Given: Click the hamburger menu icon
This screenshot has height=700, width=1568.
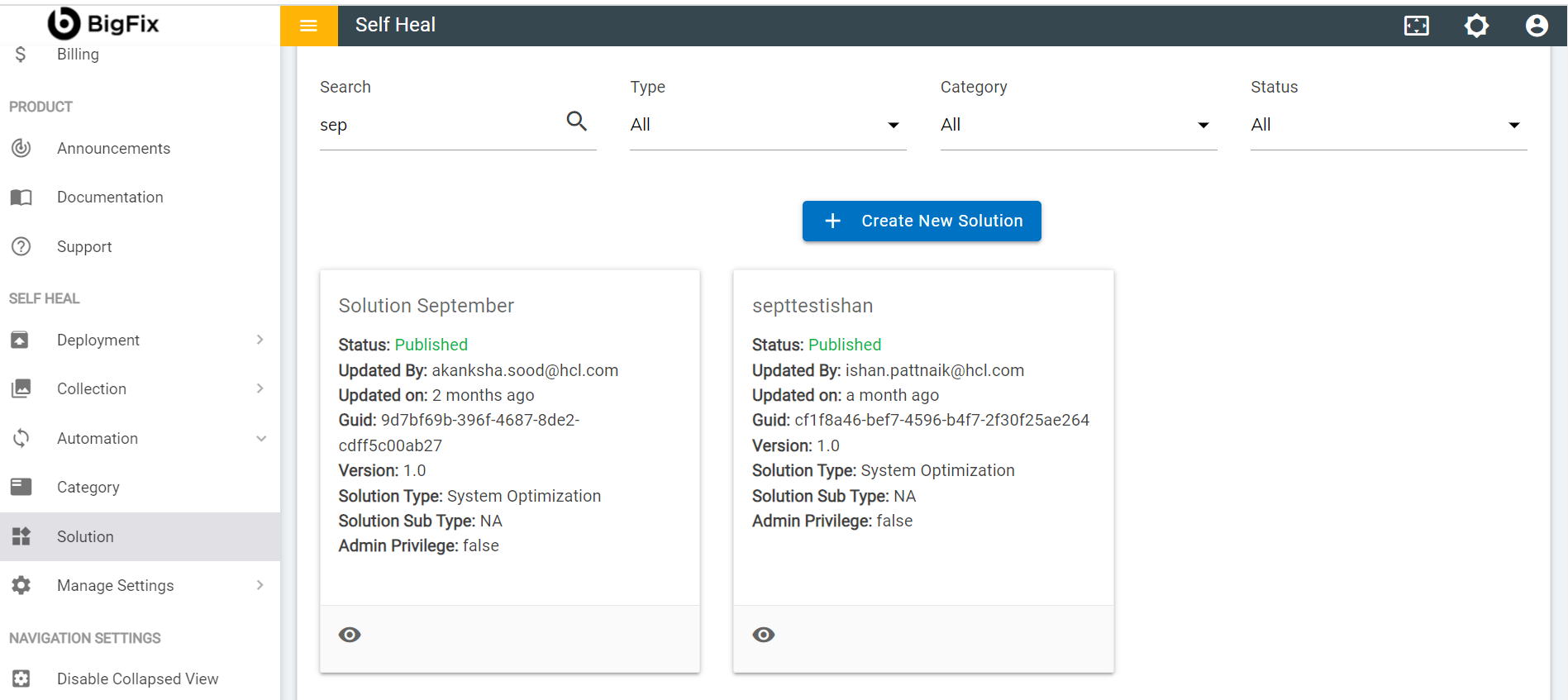Looking at the screenshot, I should pos(308,26).
